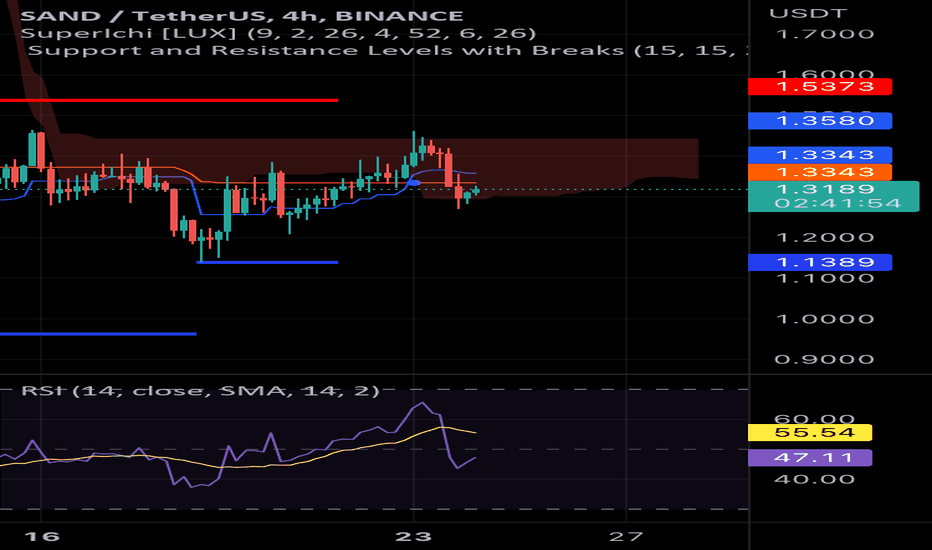This screenshot has height=550, width=932.
Task: Click current price label 1.3189
Action: (825, 189)
